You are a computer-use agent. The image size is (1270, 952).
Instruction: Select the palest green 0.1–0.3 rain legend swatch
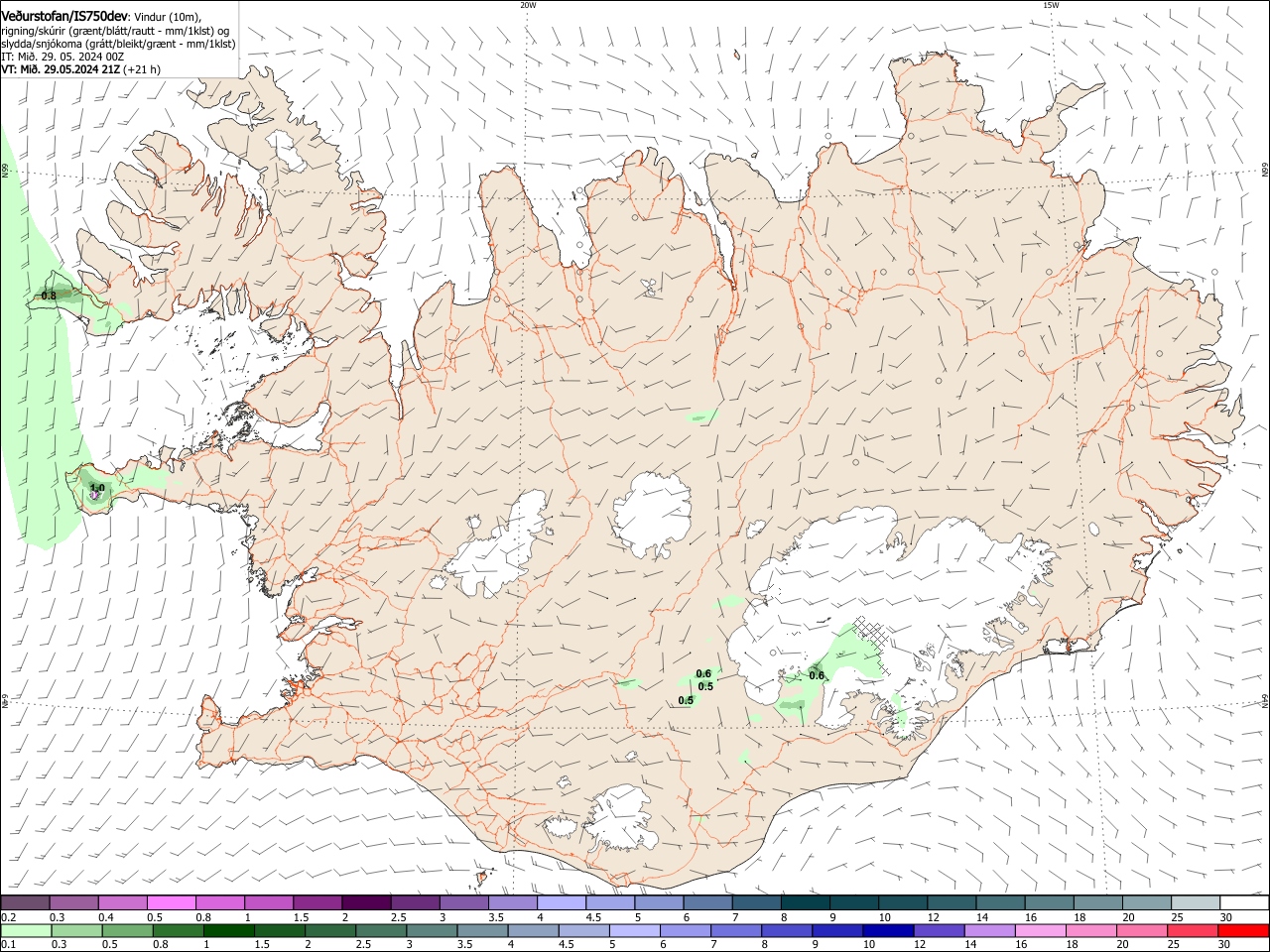[x=27, y=931]
